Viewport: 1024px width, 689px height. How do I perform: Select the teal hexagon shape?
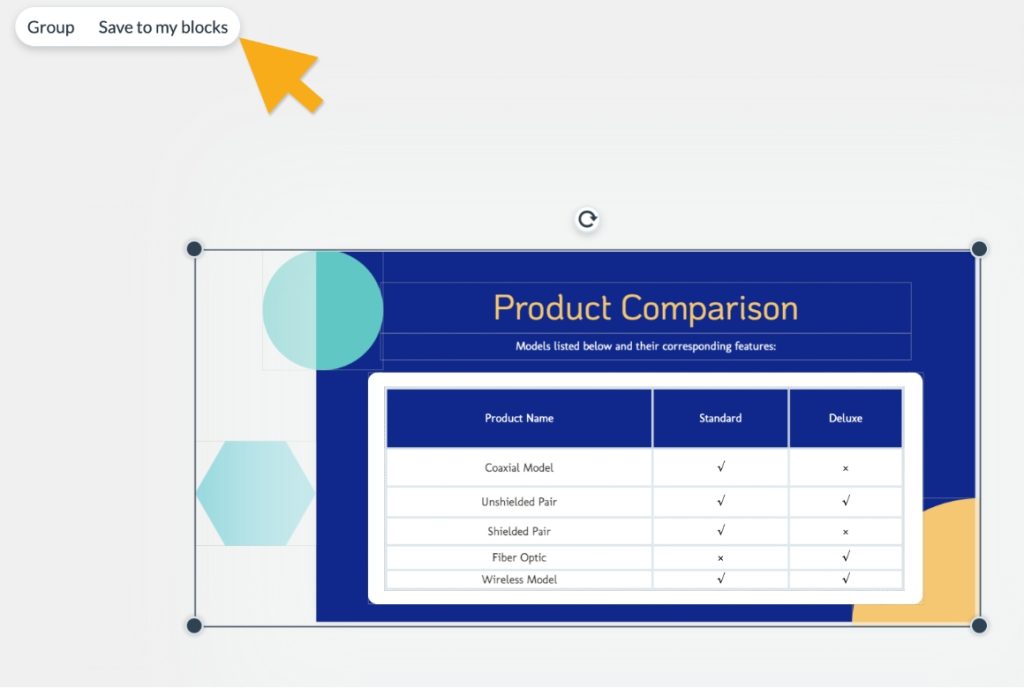pyautogui.click(x=255, y=494)
